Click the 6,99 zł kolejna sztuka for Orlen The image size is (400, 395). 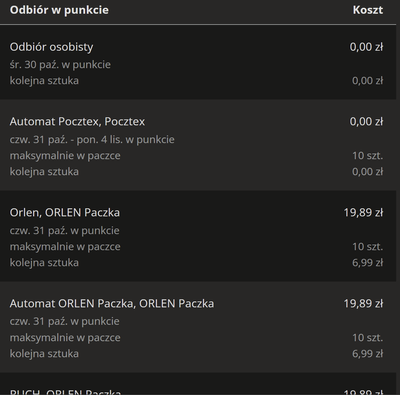[x=367, y=263]
